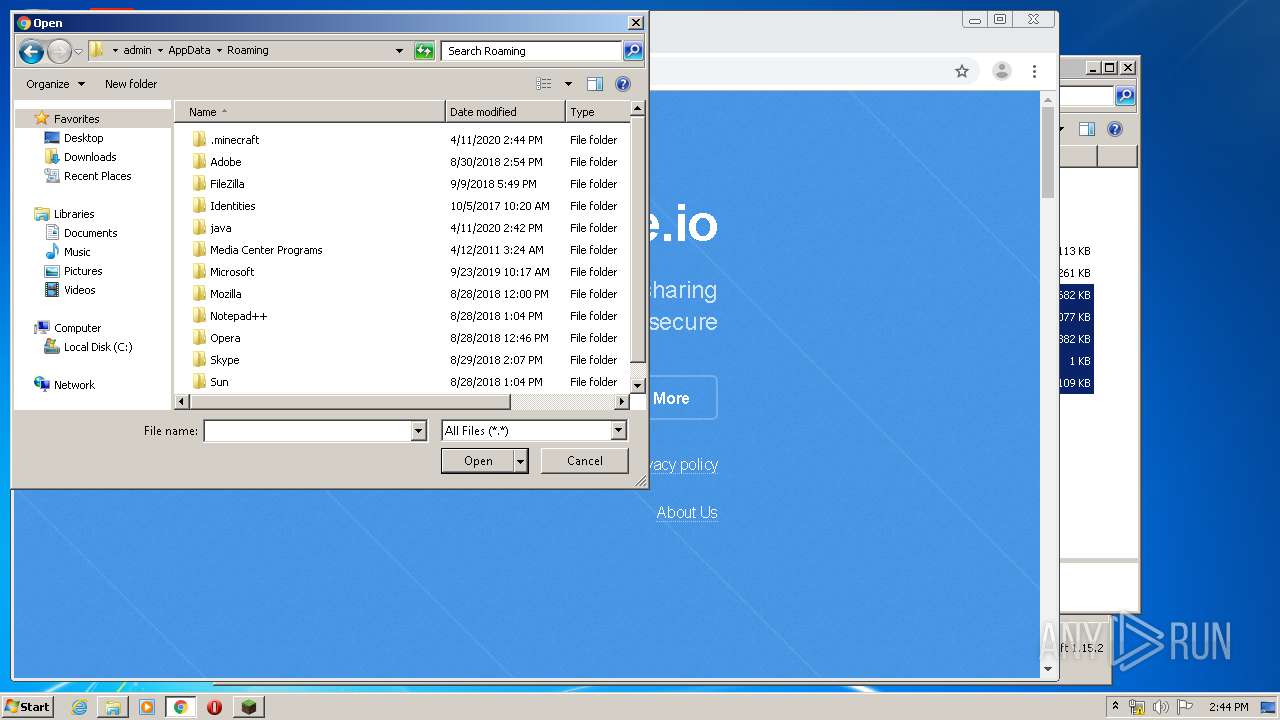Open dialog help with the question mark icon
Viewport: 1280px width, 720px height.
click(x=623, y=84)
